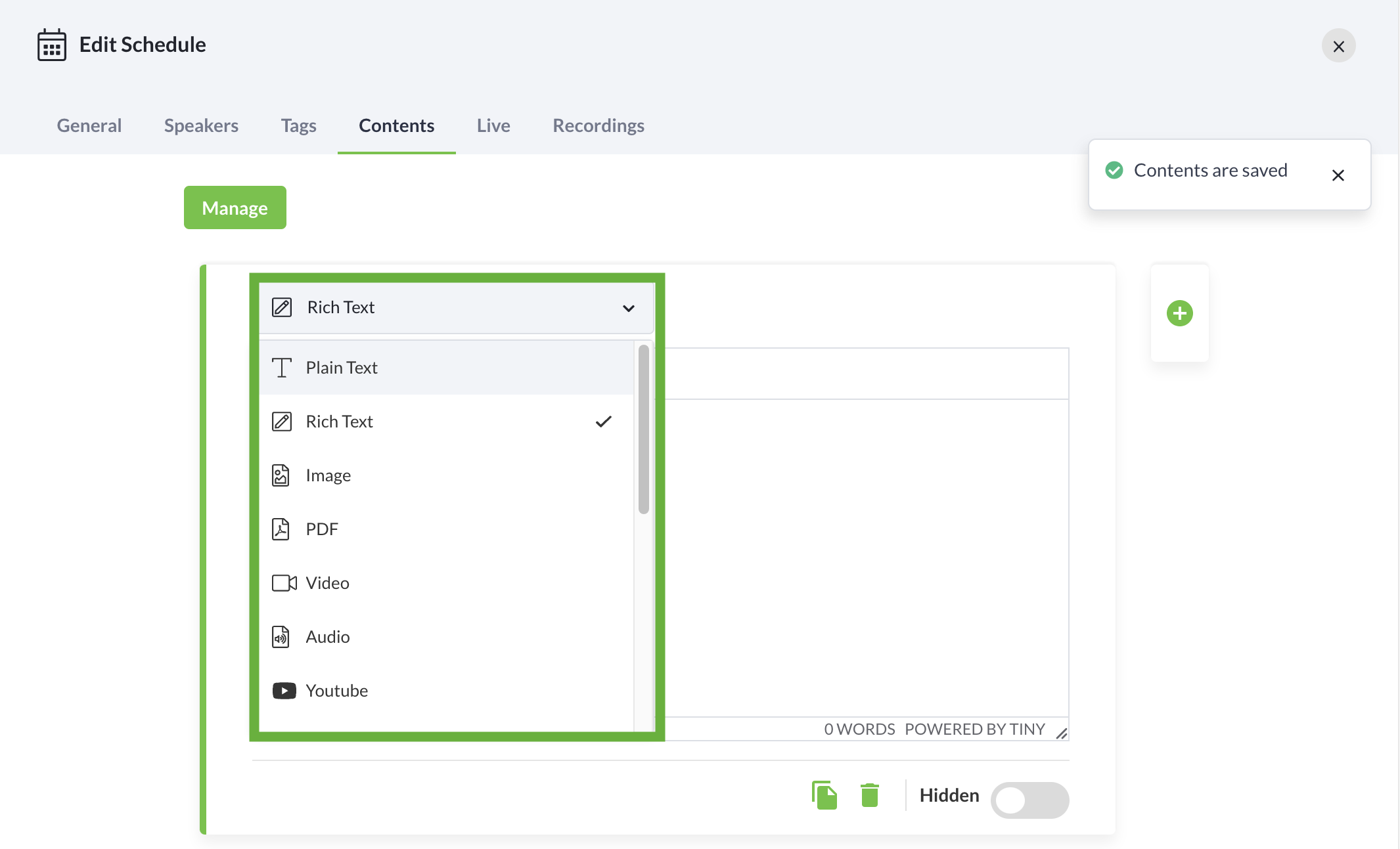
Task: Switch to the Speakers tab
Action: pyautogui.click(x=201, y=125)
